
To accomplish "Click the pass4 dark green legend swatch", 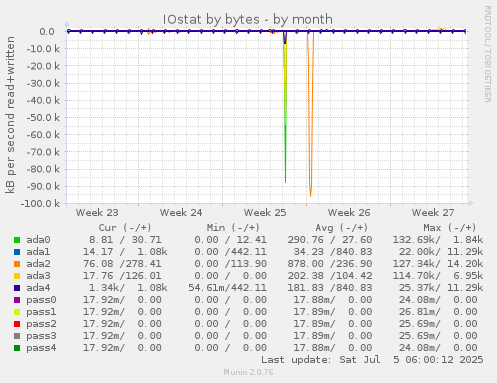I will [x=17, y=348].
